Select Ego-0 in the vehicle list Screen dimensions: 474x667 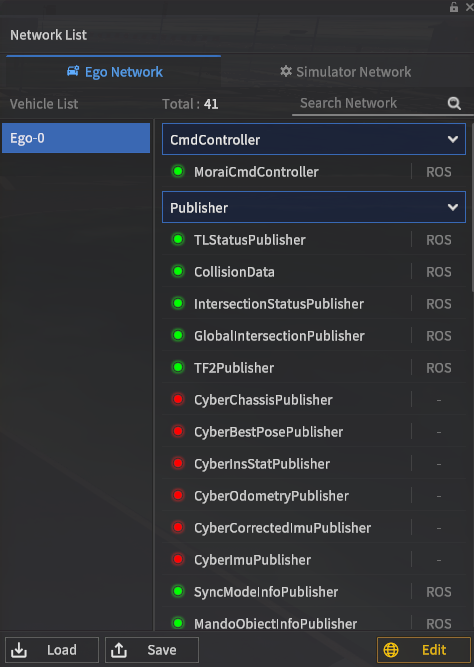coord(76,138)
